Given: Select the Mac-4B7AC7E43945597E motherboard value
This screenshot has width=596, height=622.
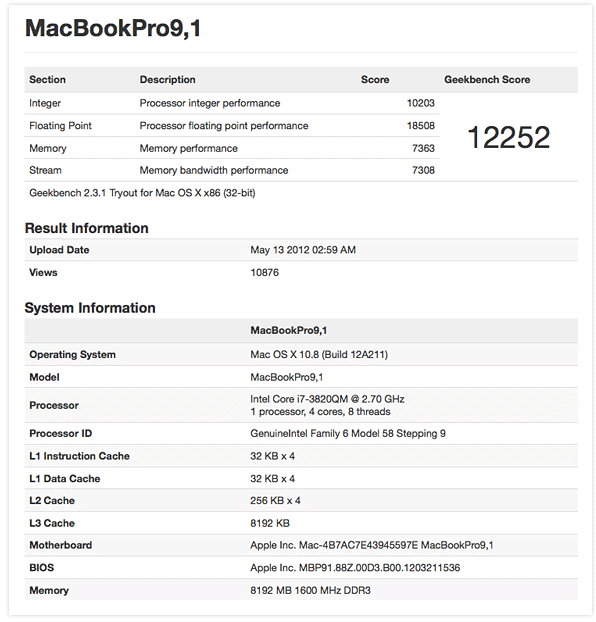Looking at the screenshot, I should coord(371,546).
